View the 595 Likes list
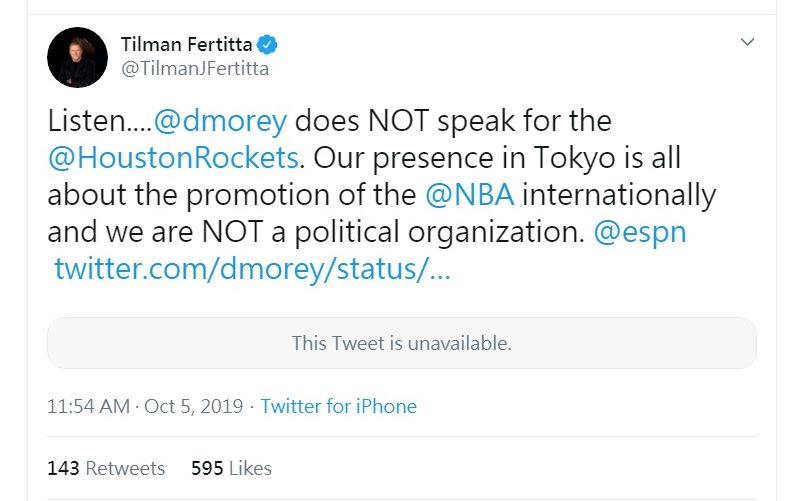 coord(231,468)
